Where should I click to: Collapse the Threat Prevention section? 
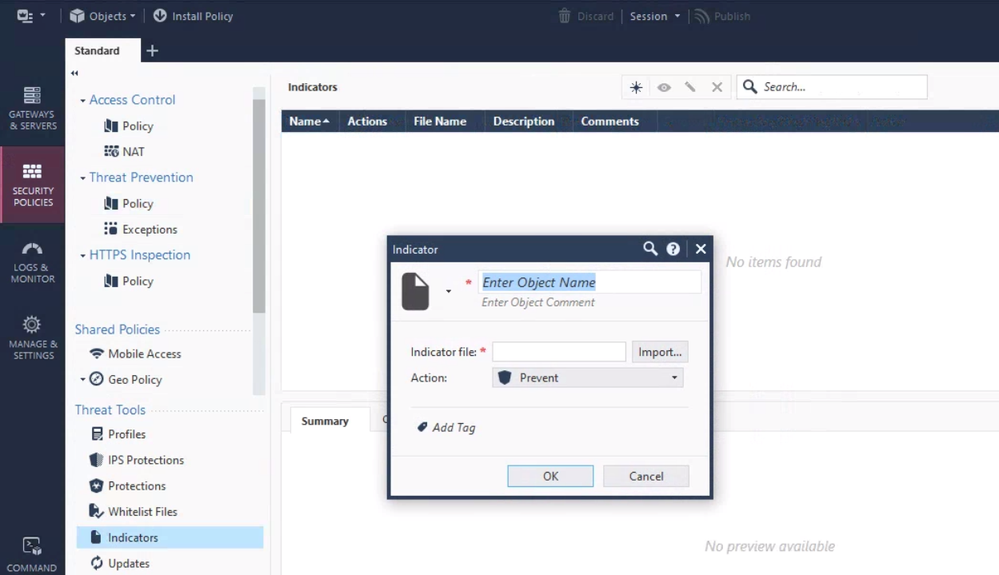[x=83, y=178]
